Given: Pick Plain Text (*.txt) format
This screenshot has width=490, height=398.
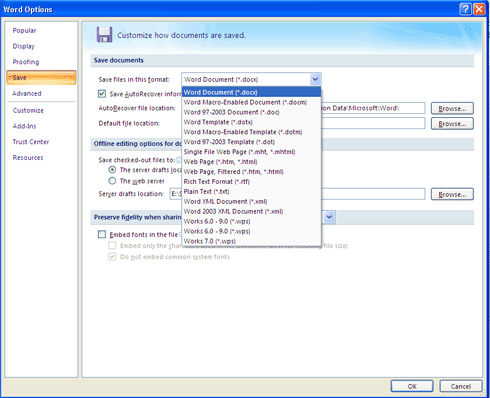Looking at the screenshot, I should pos(252,191).
